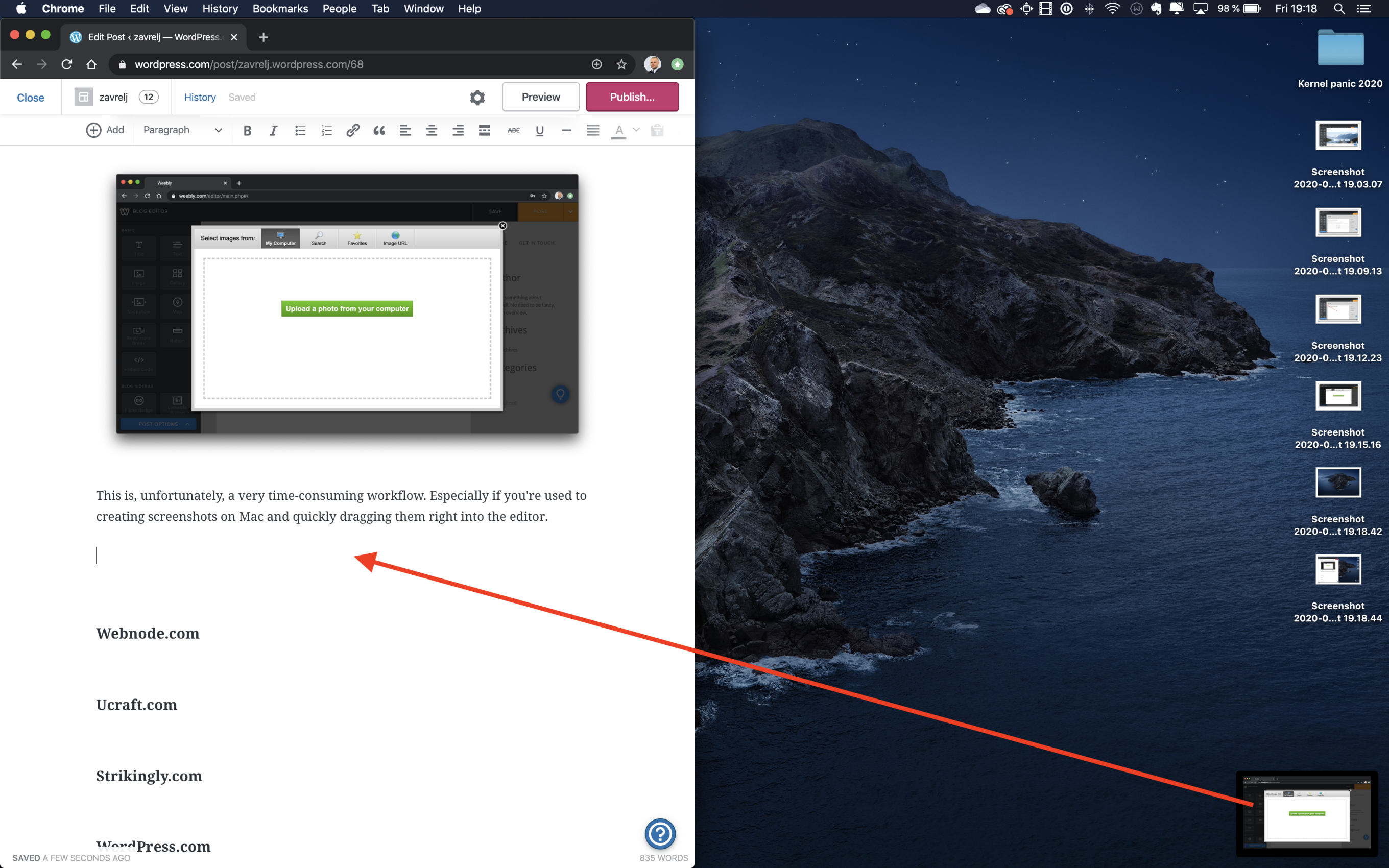Open Spotlight search in menu bar
Image resolution: width=1389 pixels, height=868 pixels.
pos(1339,9)
